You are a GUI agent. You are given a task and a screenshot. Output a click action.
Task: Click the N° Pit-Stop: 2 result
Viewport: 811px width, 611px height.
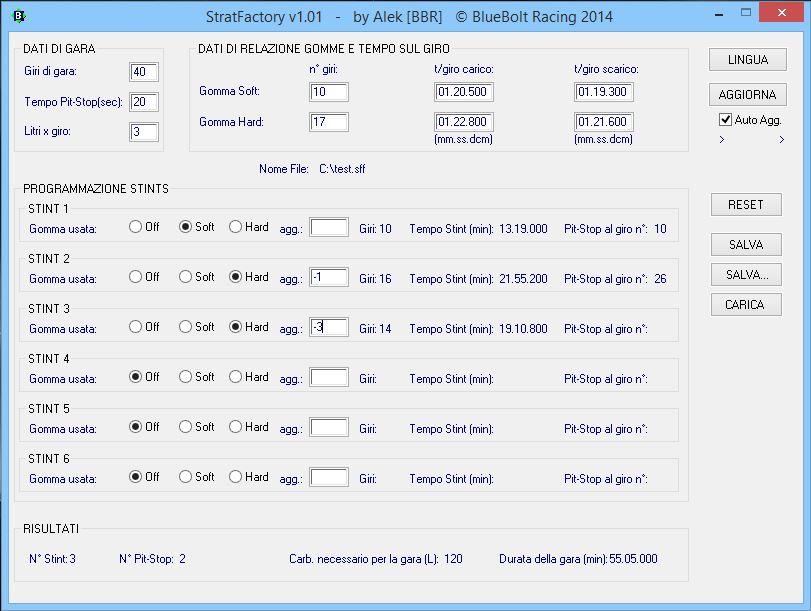pyautogui.click(x=152, y=559)
